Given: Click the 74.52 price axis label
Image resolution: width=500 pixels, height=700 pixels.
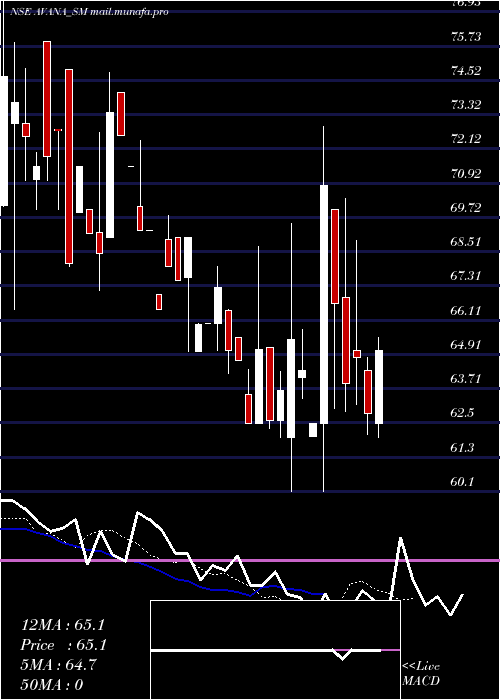Looking at the screenshot, I should tap(466, 71).
